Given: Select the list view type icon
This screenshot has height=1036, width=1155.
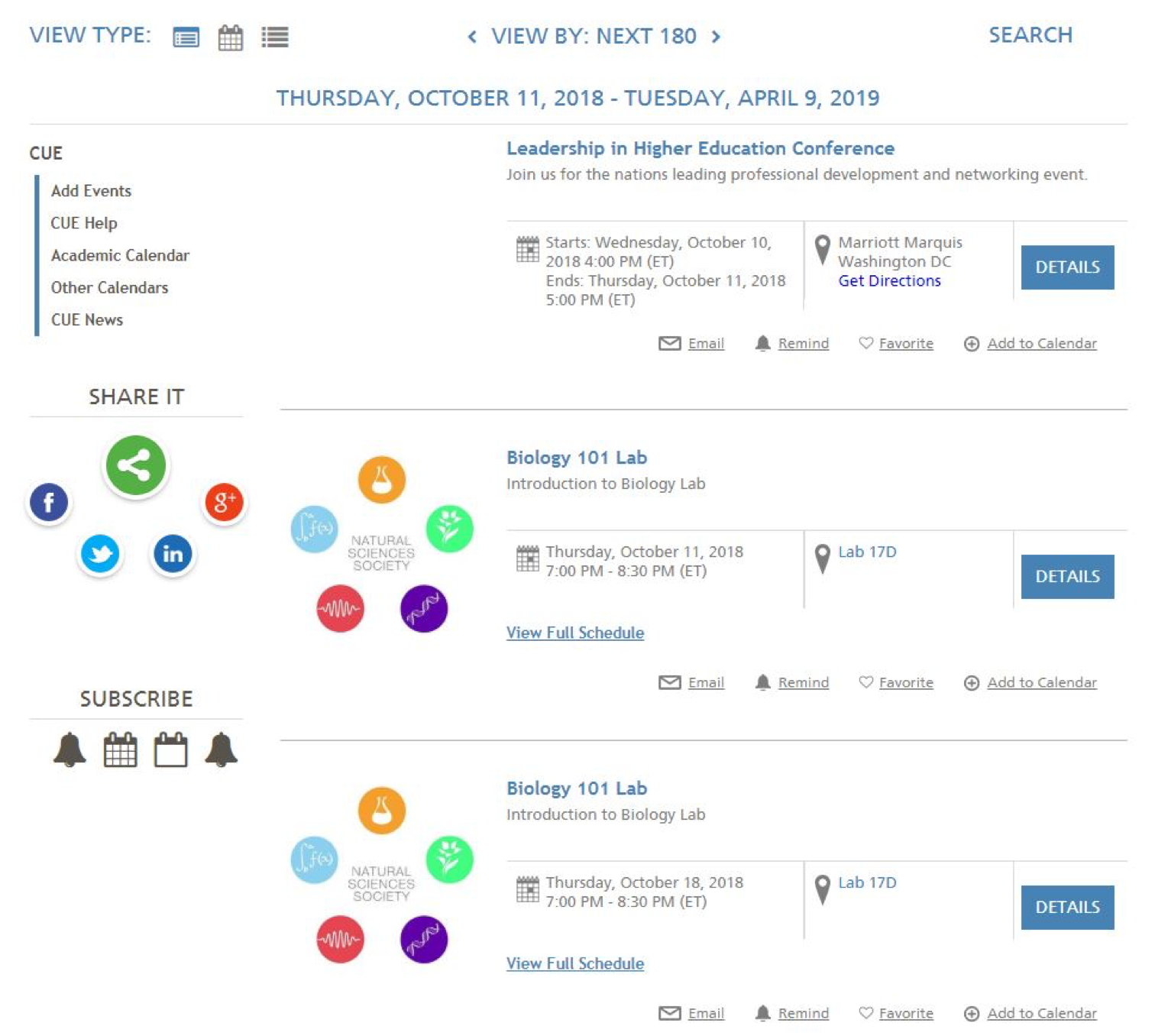Looking at the screenshot, I should coord(275,37).
